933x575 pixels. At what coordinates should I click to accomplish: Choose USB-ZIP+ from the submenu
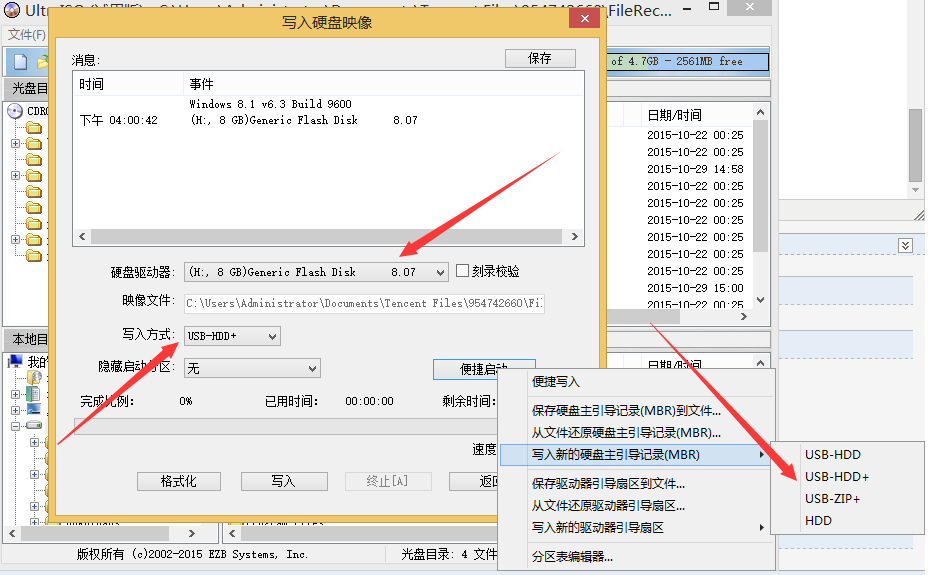[832, 499]
